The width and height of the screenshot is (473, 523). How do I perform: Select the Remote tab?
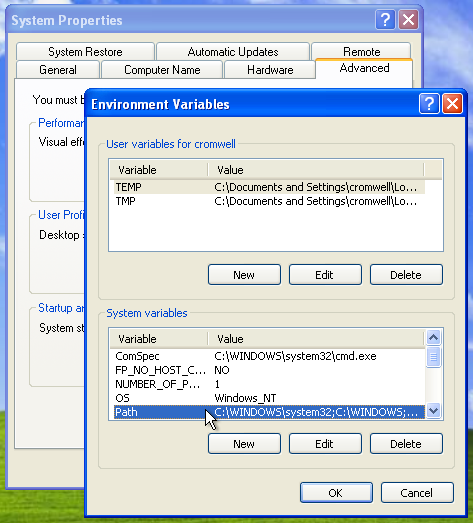[362, 52]
